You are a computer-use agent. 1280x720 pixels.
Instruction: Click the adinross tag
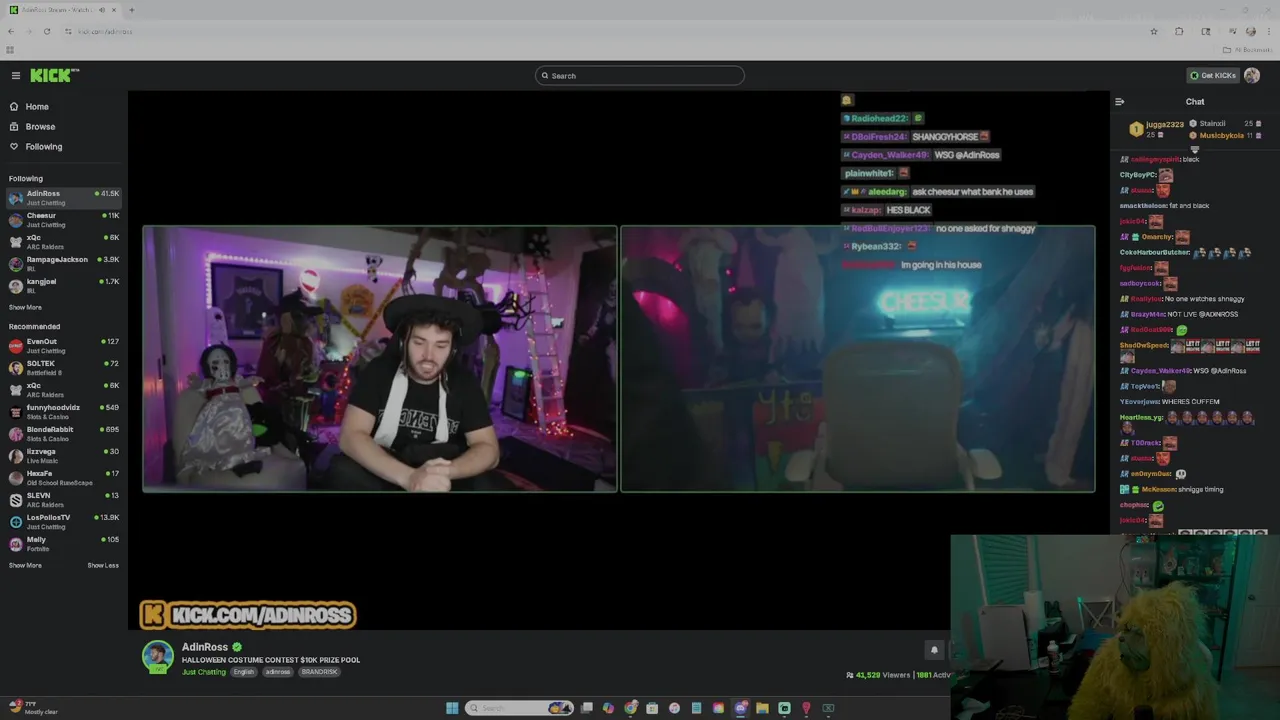point(277,672)
